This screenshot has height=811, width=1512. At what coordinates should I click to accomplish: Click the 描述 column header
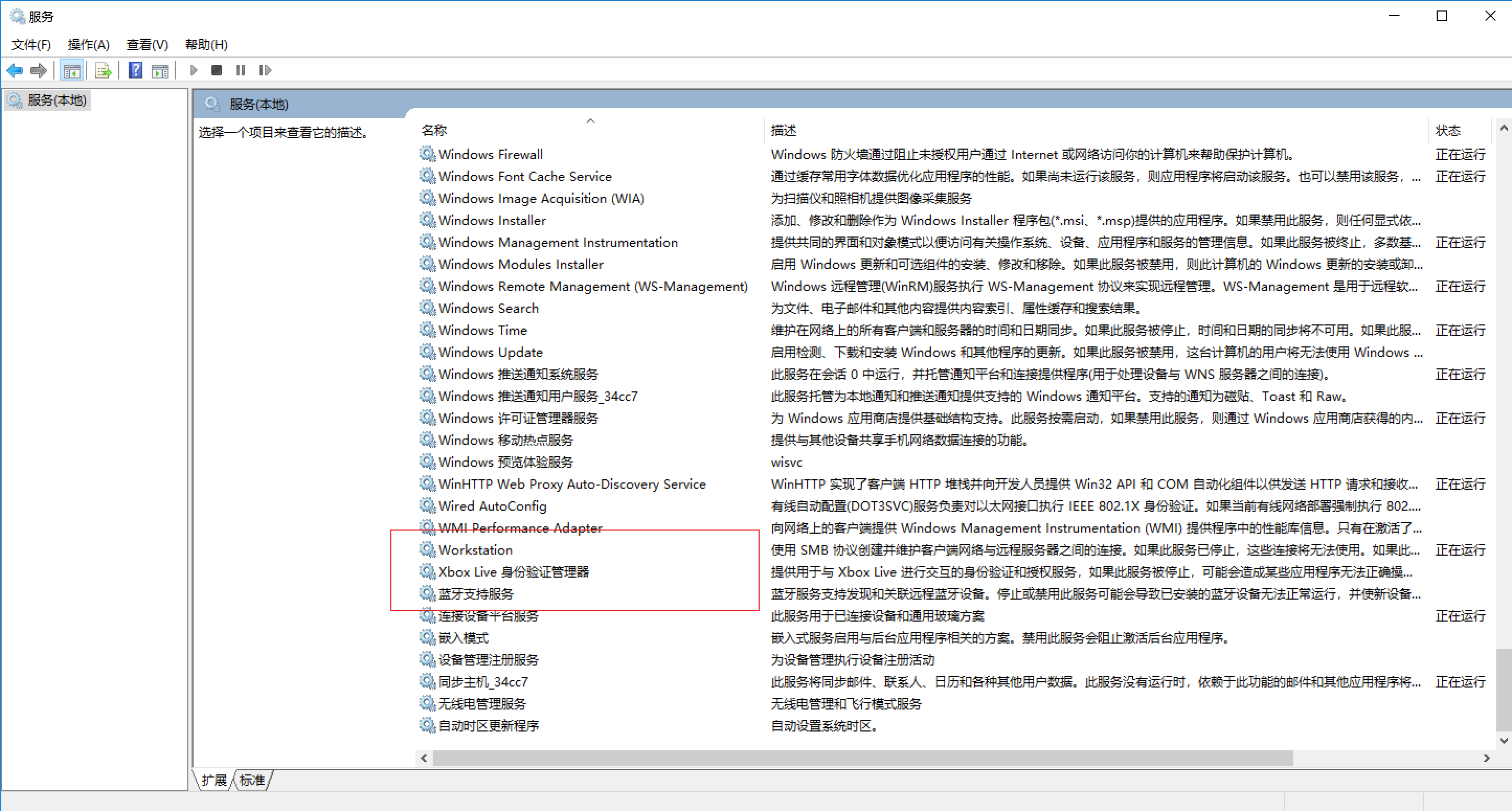[783, 130]
